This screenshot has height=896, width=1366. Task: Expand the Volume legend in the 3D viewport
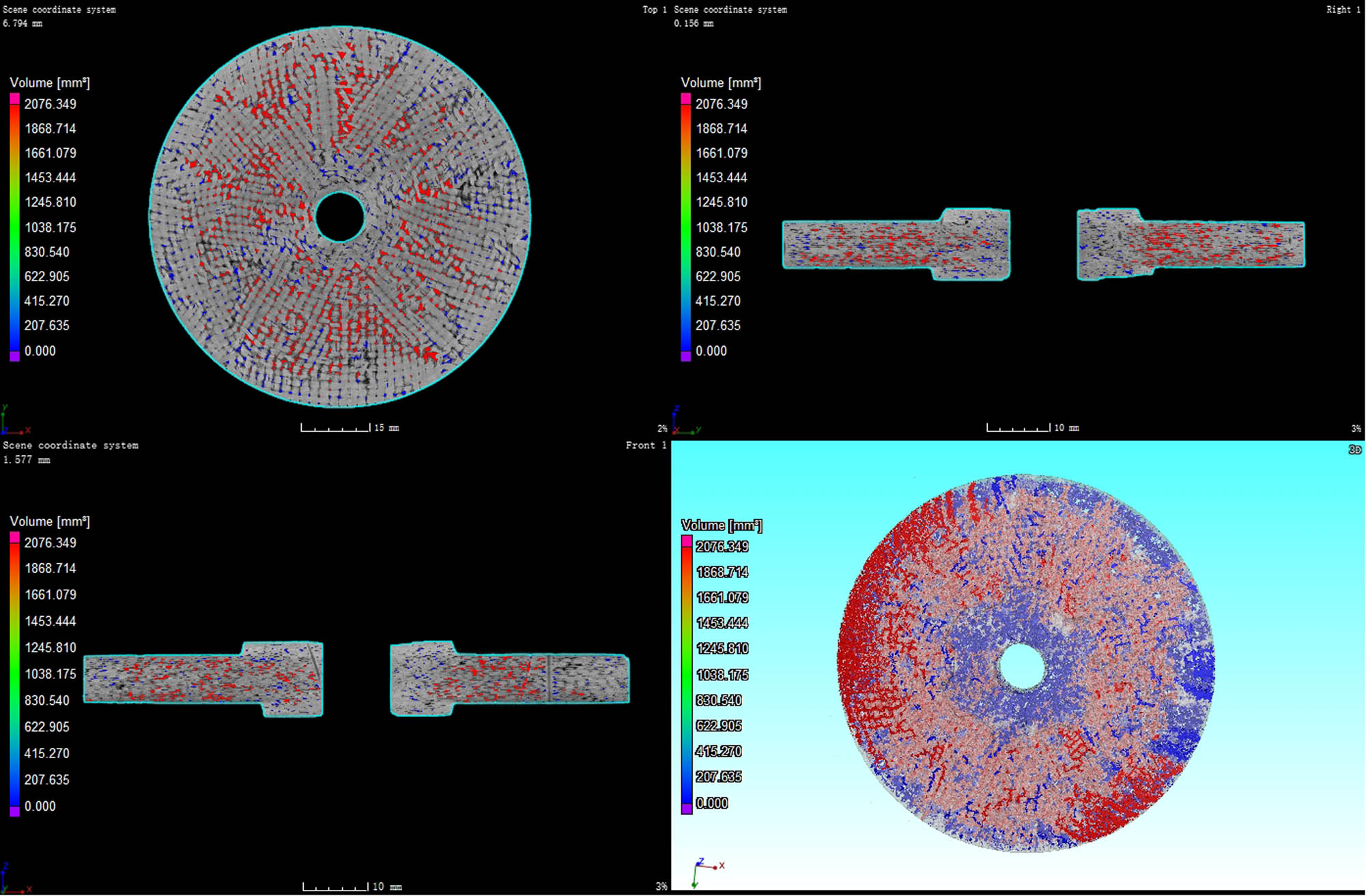pos(724,525)
